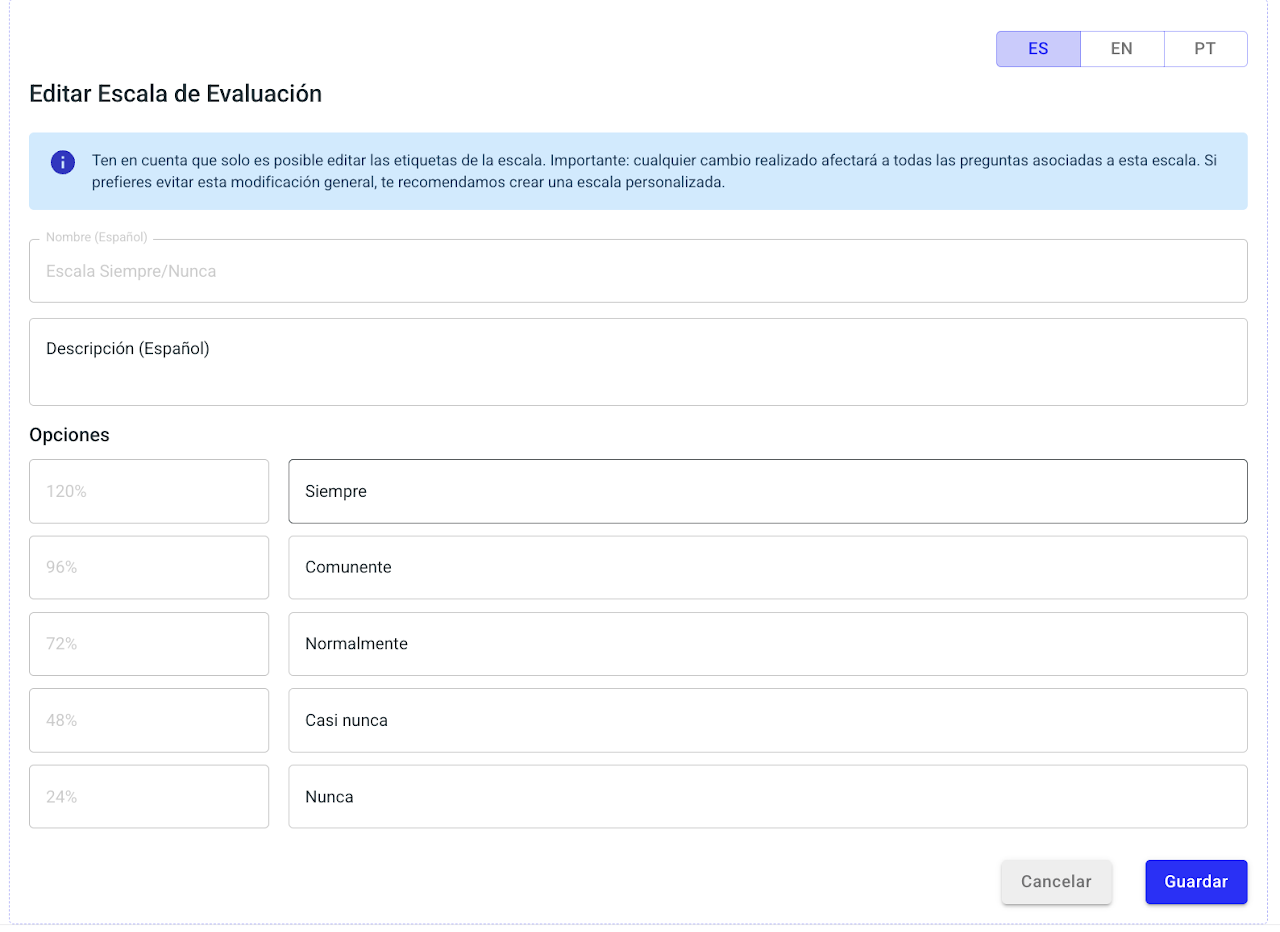This screenshot has width=1280, height=932.
Task: Click the Editar Escala de Evaluación heading
Action: click(176, 94)
